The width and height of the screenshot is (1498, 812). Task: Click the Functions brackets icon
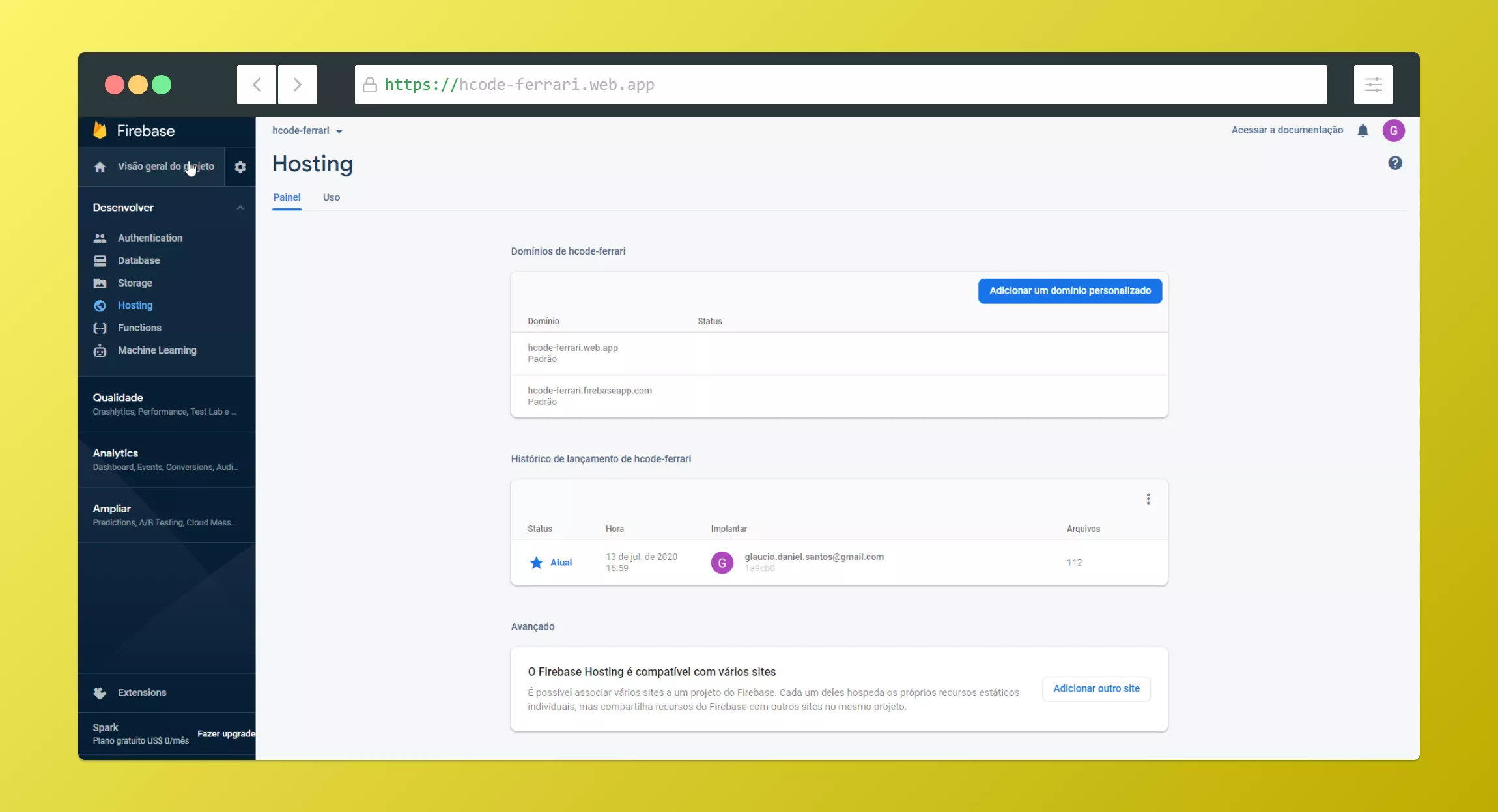(x=100, y=328)
